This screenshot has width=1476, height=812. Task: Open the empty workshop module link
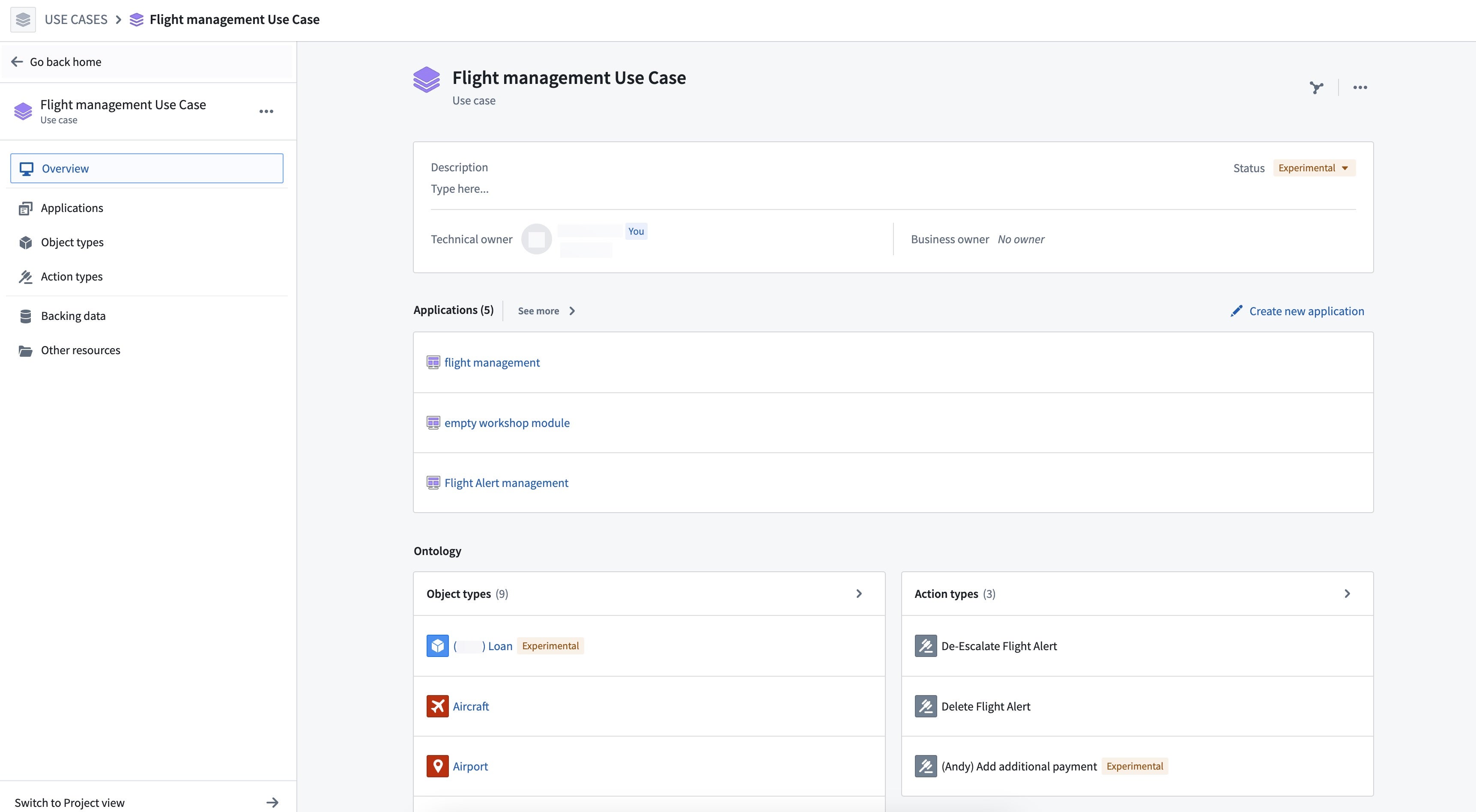[x=507, y=422]
